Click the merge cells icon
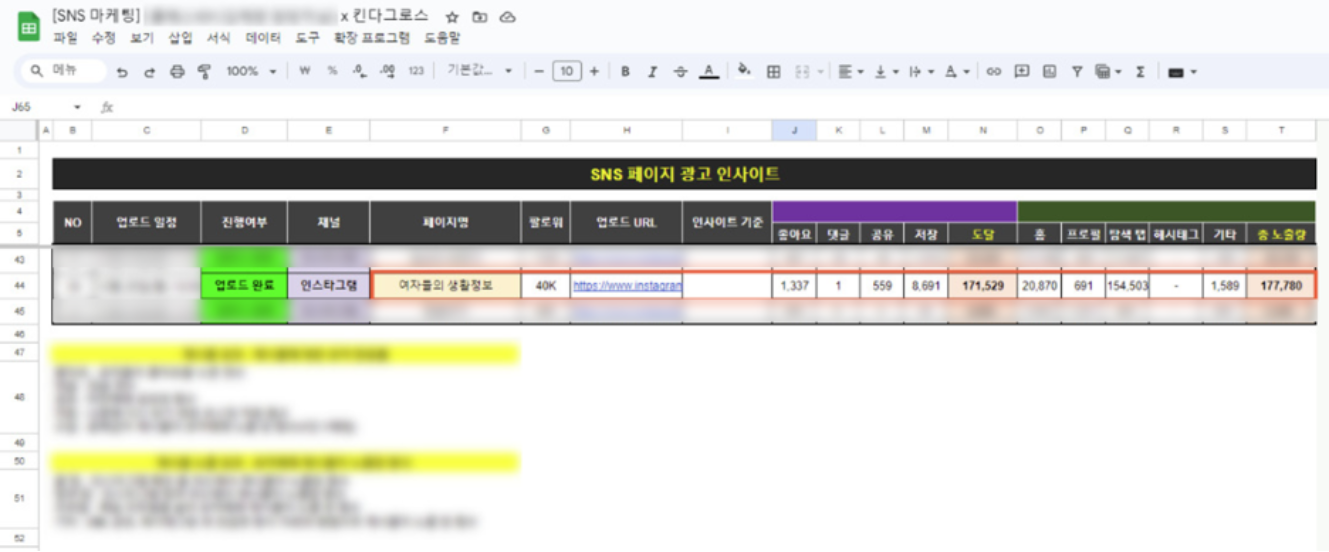Viewport: 1329px width, 552px height. click(x=801, y=72)
